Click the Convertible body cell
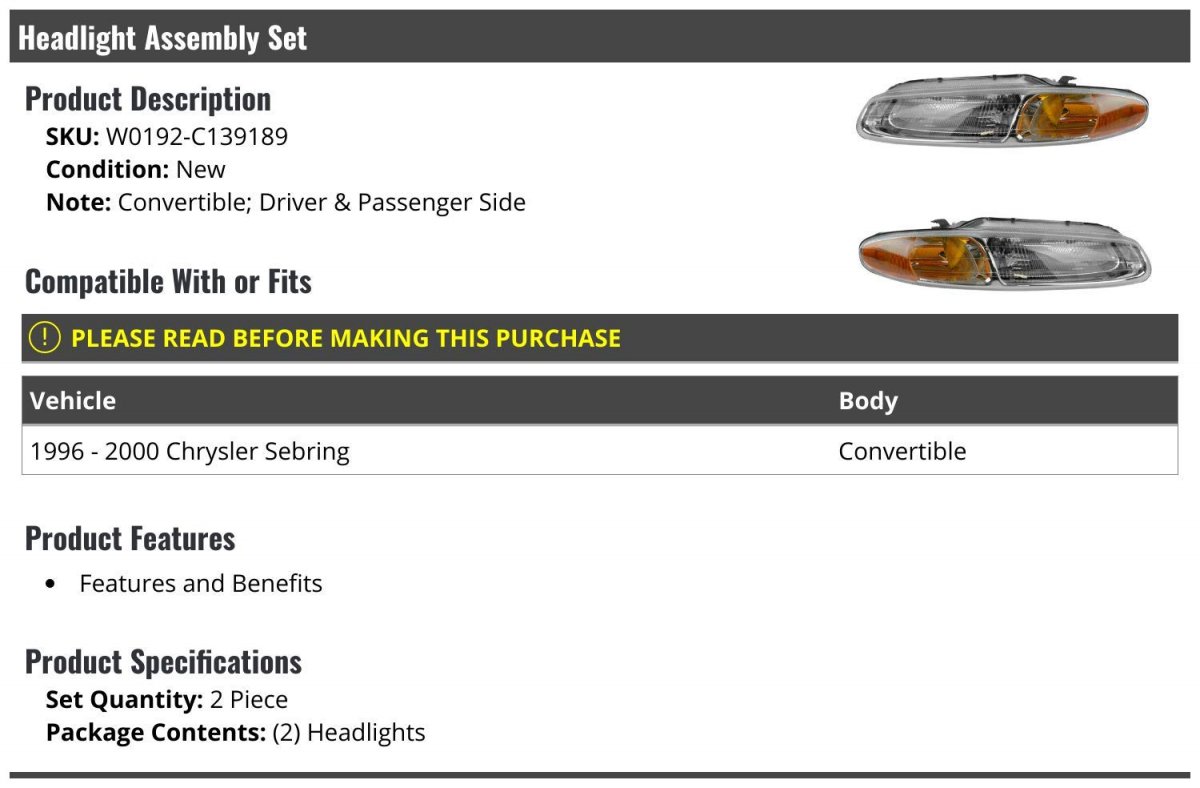1200x788 pixels. 902,451
